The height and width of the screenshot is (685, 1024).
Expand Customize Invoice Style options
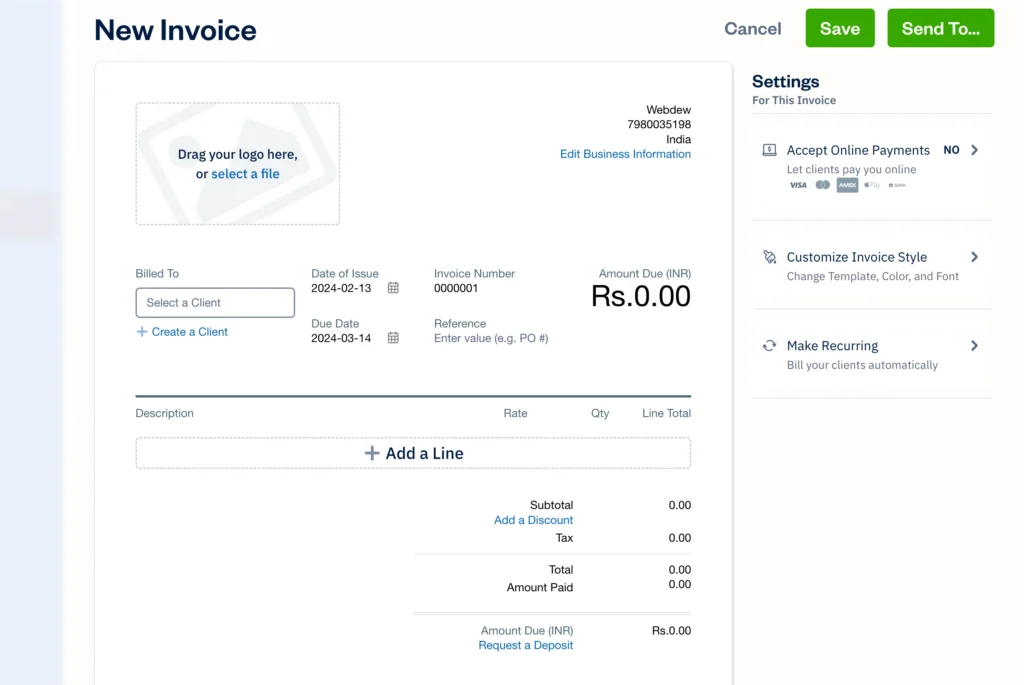(973, 256)
